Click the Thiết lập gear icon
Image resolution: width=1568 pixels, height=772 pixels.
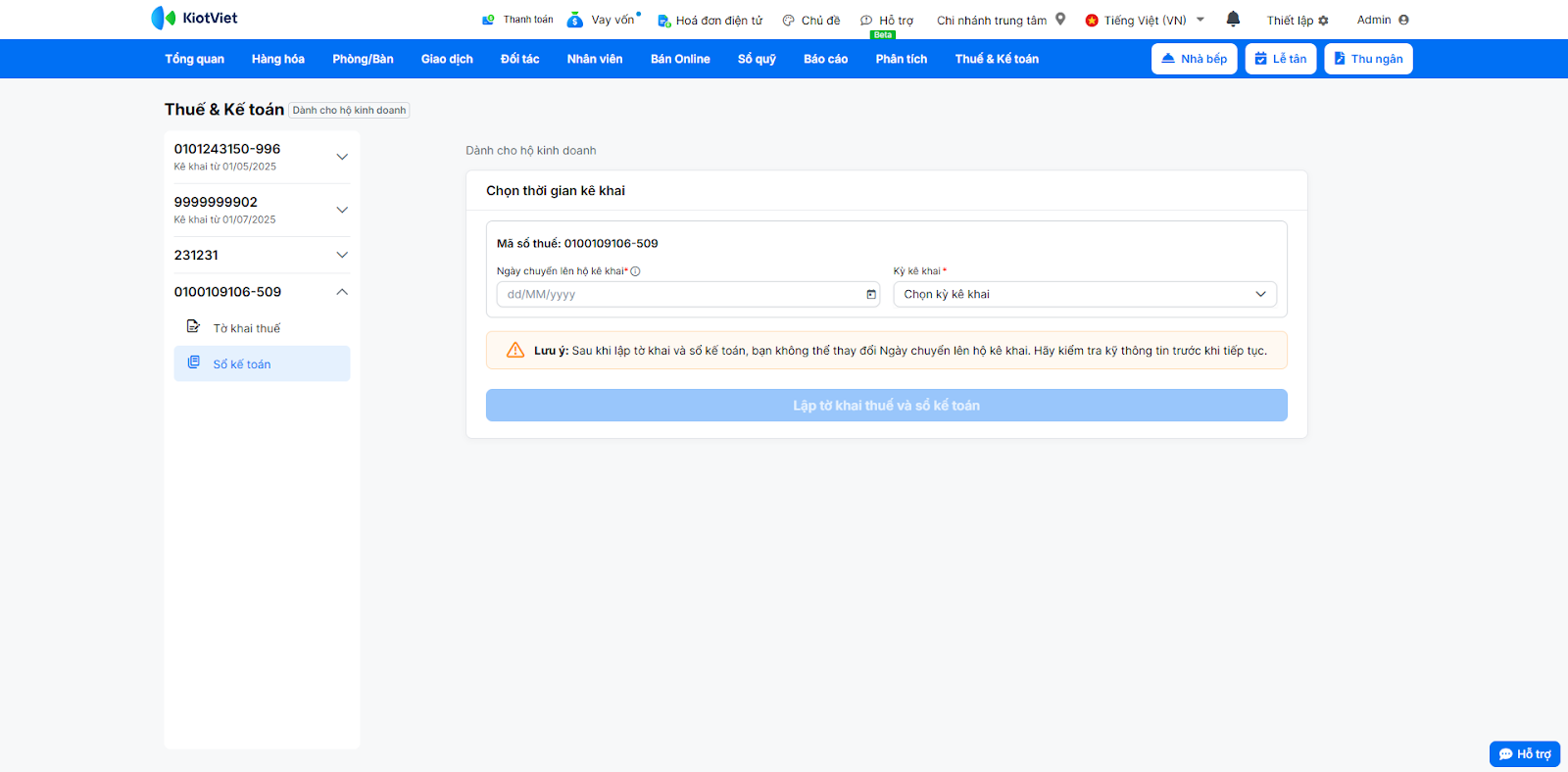tap(1324, 21)
